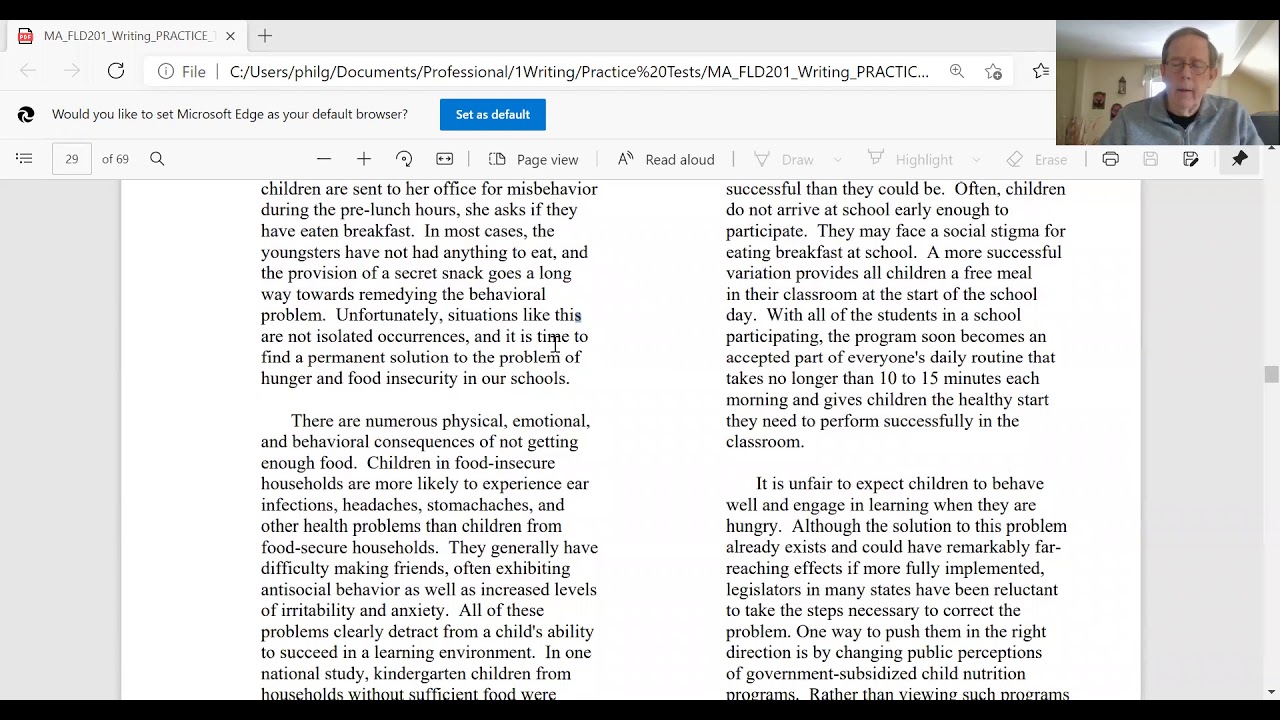Click the Save icon
Image resolution: width=1280 pixels, height=720 pixels.
1150,159
